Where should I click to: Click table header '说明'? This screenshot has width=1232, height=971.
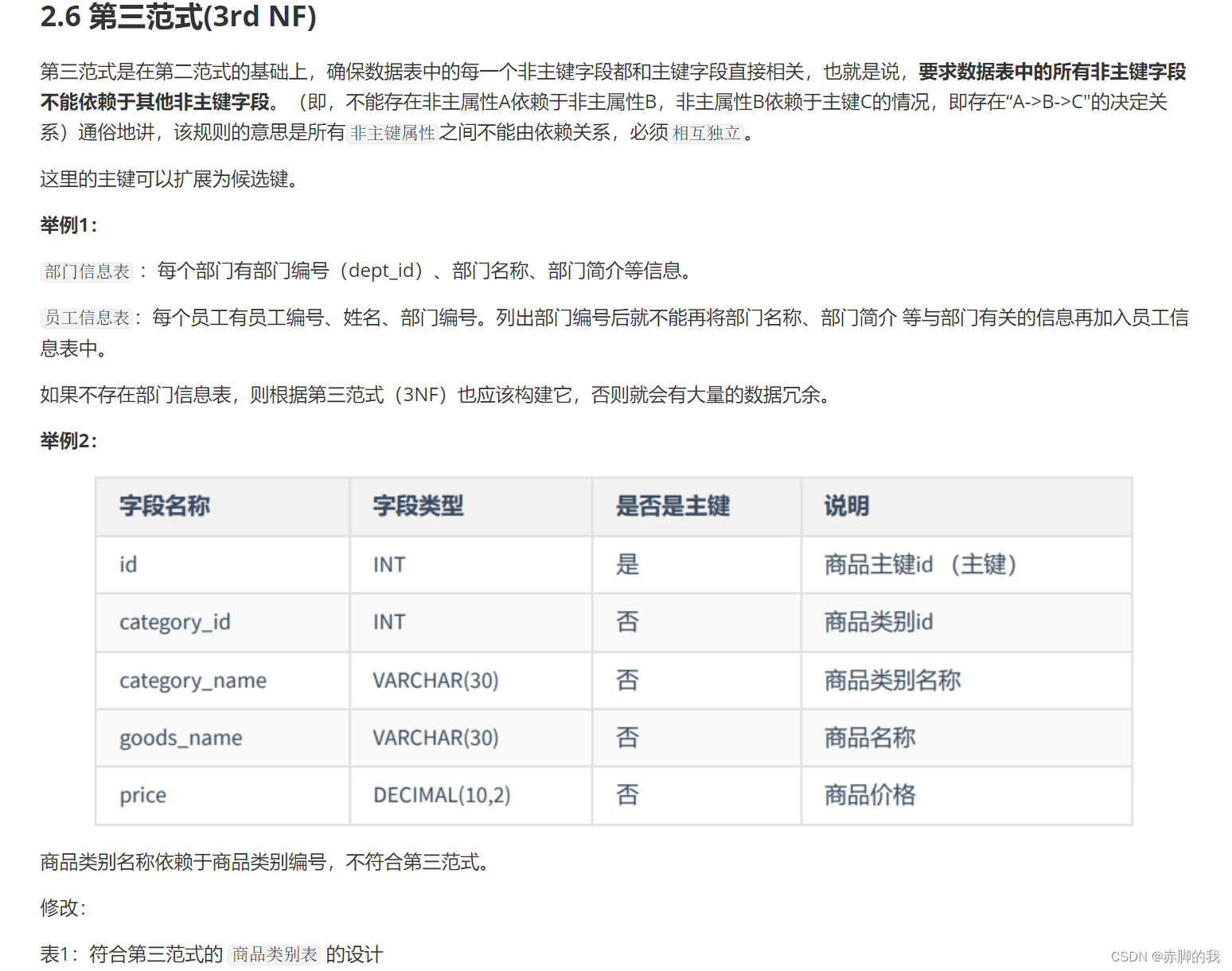click(x=847, y=506)
